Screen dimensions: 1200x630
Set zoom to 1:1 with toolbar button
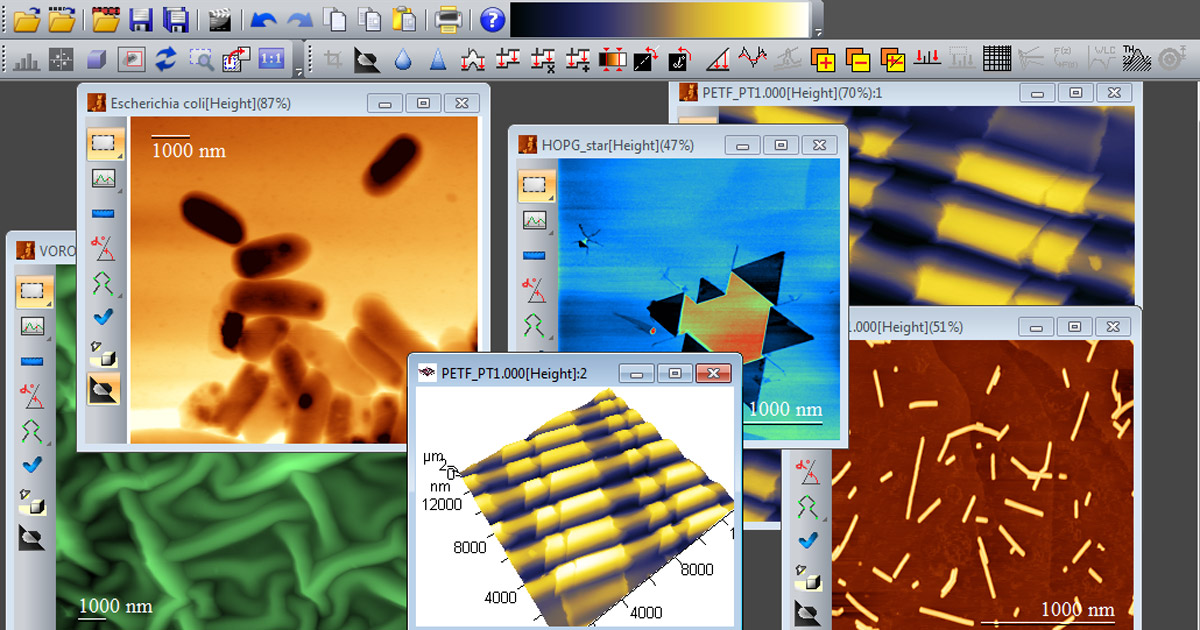[x=271, y=59]
